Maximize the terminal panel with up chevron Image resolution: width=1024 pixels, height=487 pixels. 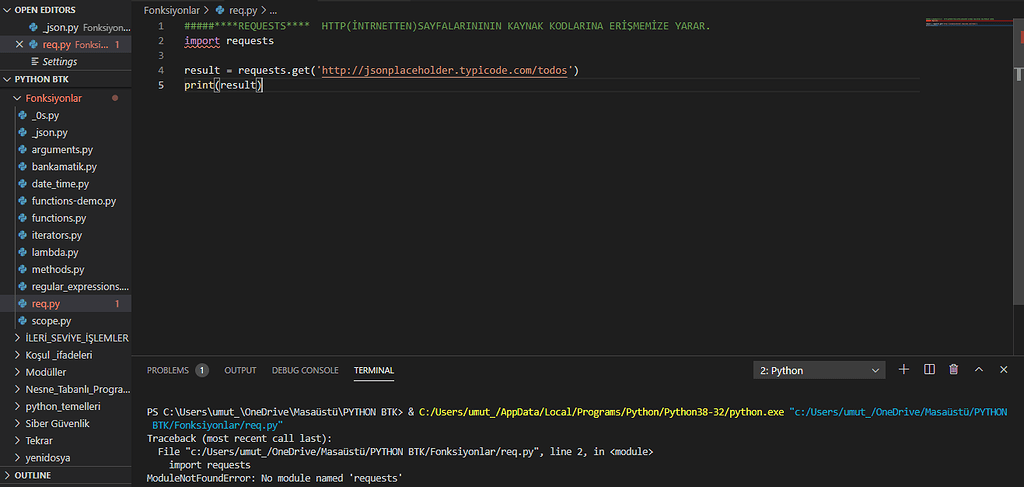pos(979,370)
